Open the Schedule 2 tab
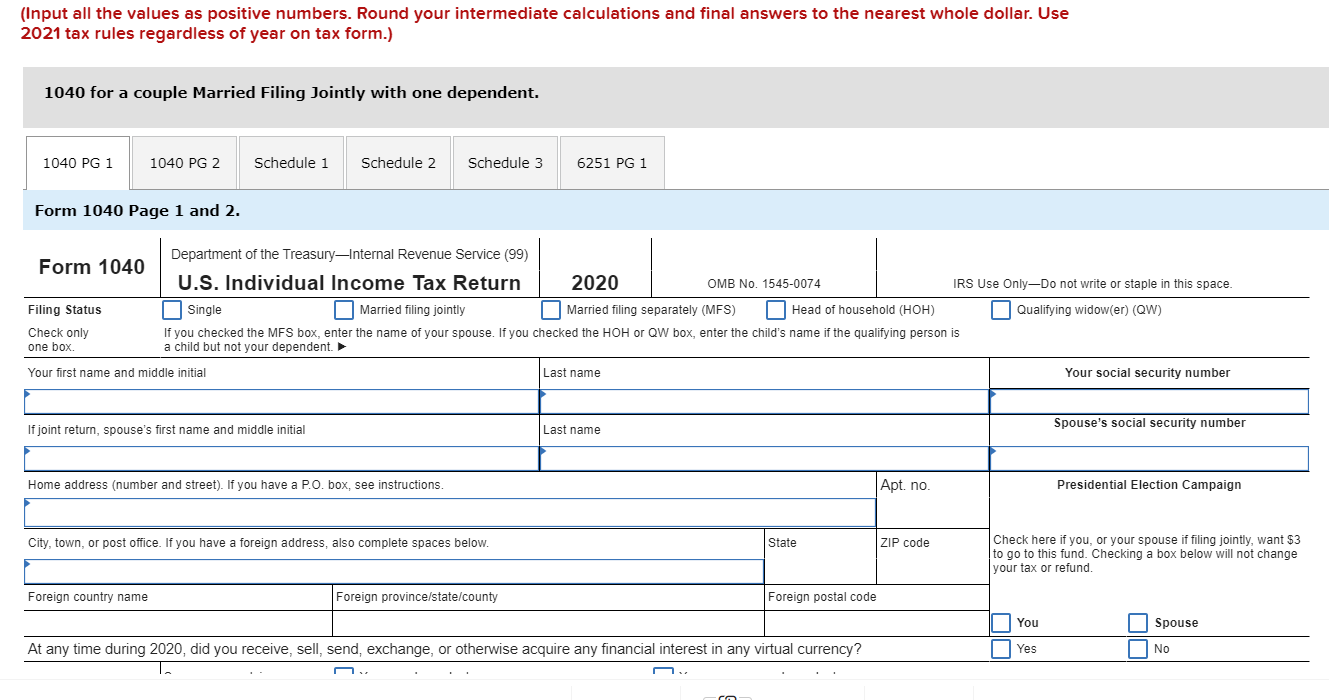 (x=398, y=163)
